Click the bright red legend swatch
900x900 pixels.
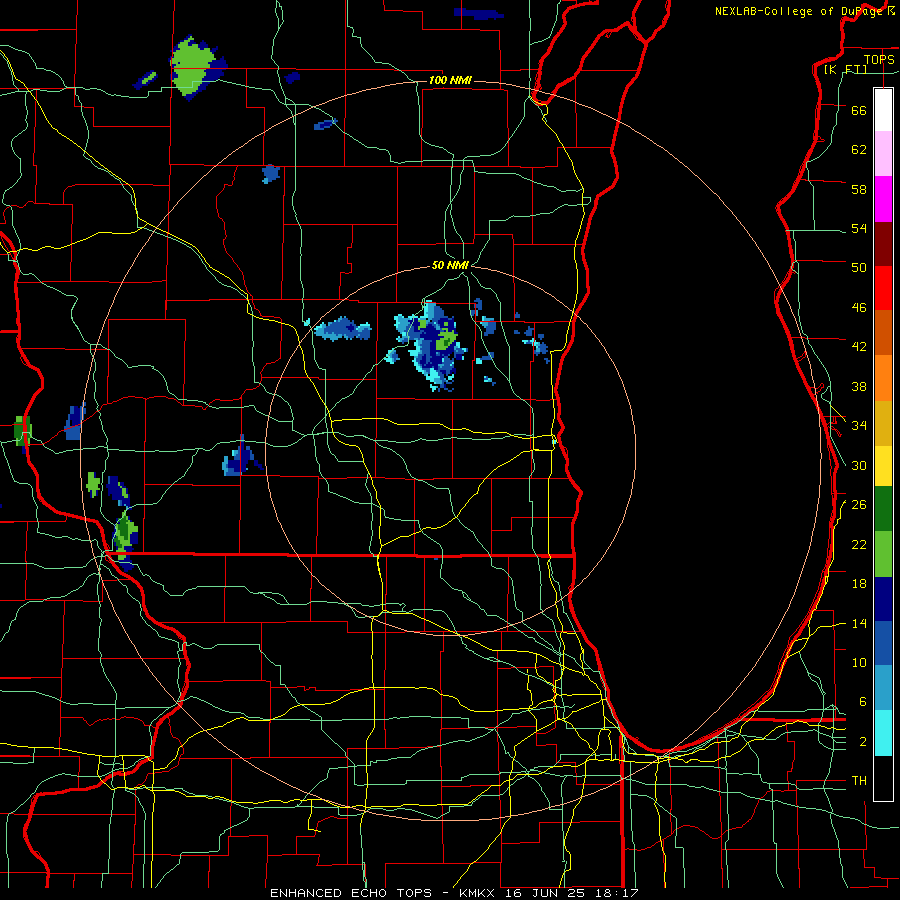pyautogui.click(x=883, y=288)
